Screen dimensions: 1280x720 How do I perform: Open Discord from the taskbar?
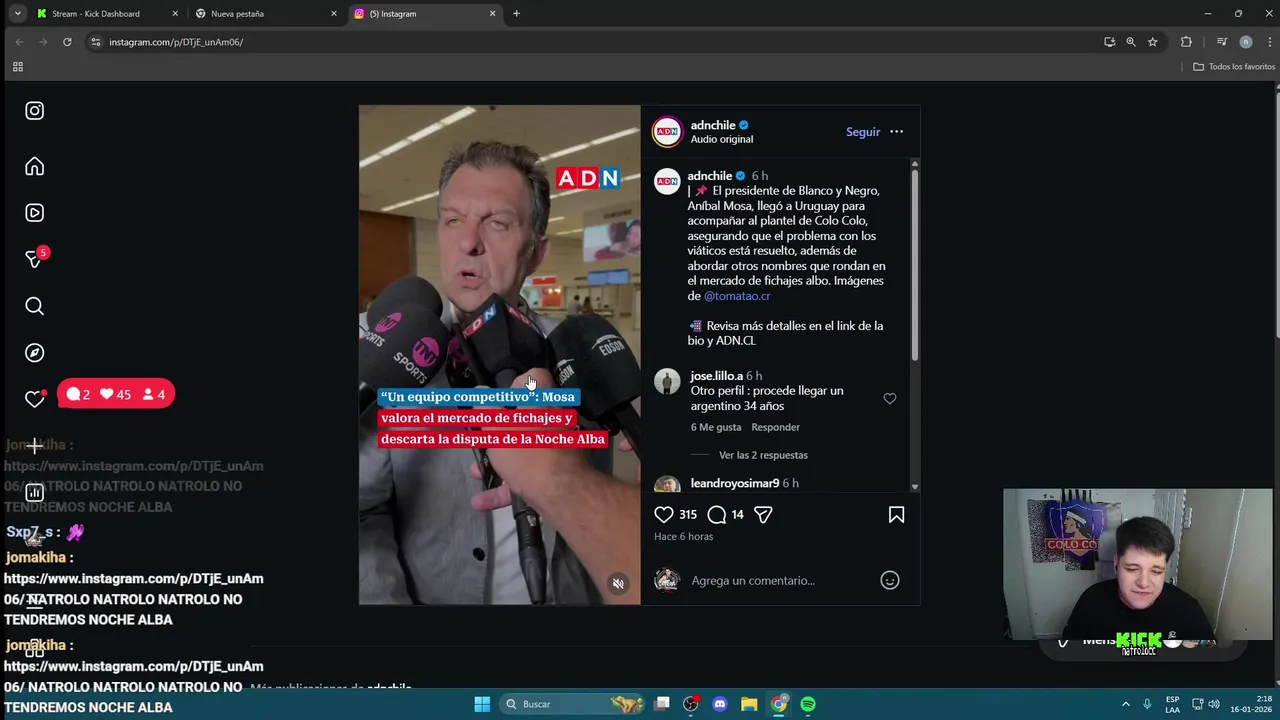(x=720, y=704)
